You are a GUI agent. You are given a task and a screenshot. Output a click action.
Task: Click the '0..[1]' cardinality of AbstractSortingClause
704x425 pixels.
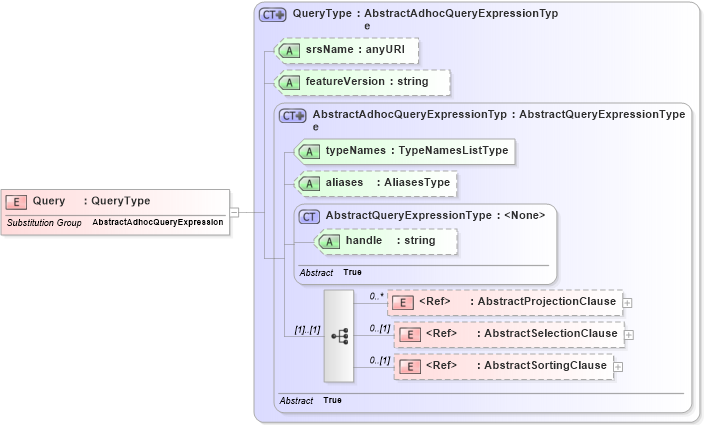click(x=380, y=360)
